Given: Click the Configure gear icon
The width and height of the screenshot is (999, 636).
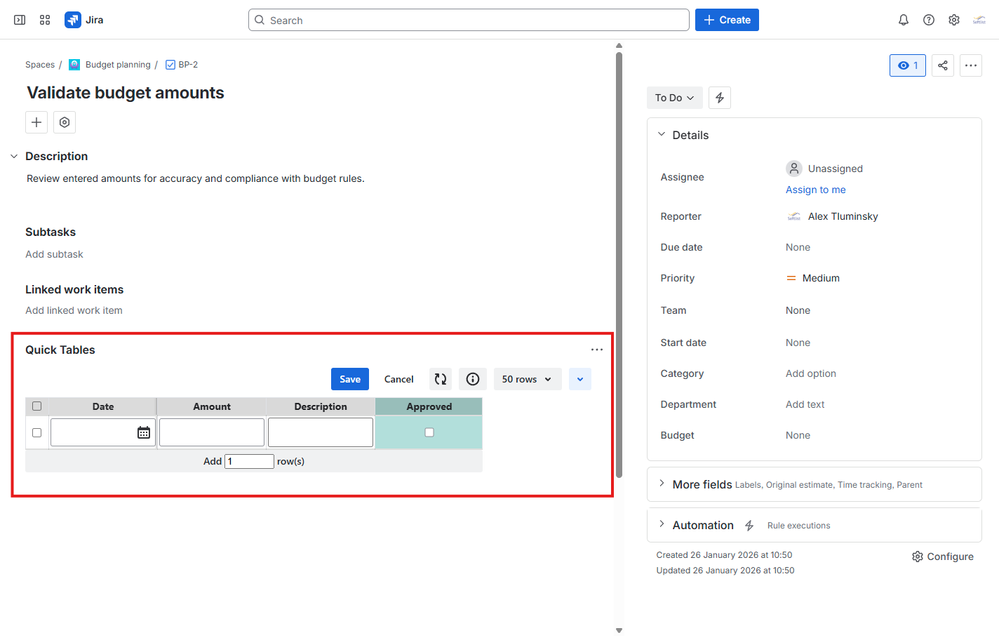Looking at the screenshot, I should click(x=917, y=556).
